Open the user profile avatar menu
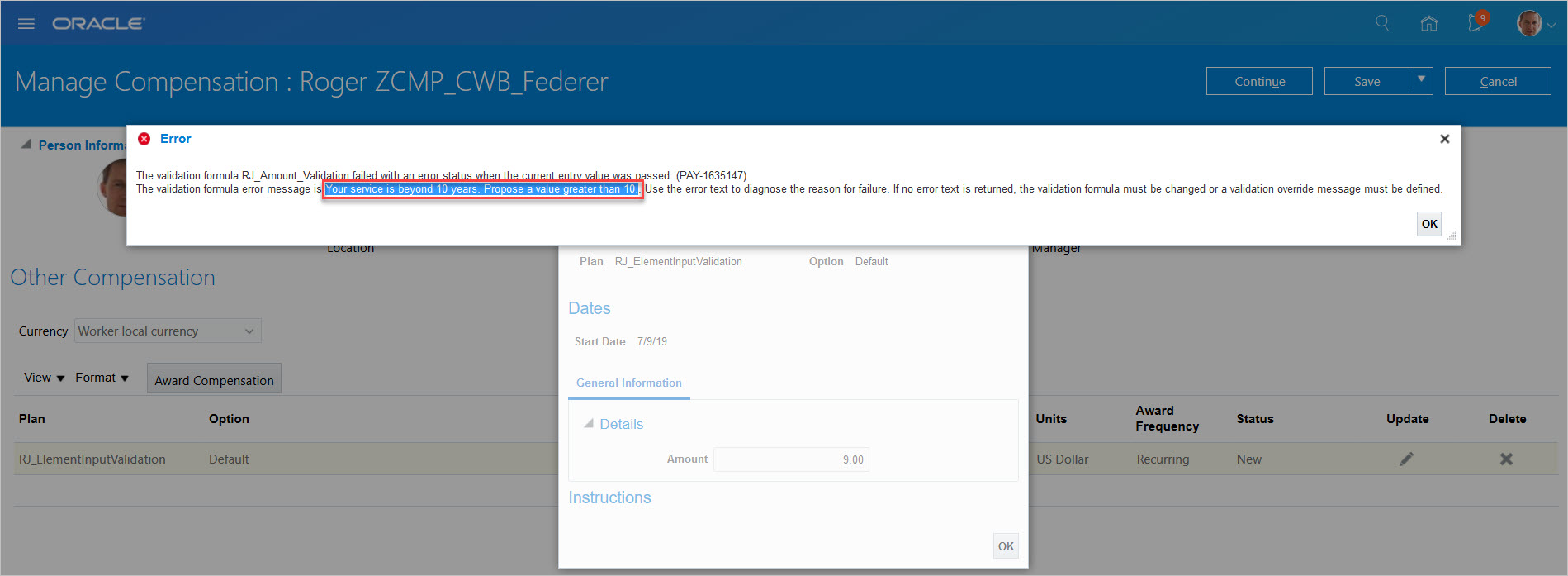Image resolution: width=1568 pixels, height=576 pixels. (1535, 23)
